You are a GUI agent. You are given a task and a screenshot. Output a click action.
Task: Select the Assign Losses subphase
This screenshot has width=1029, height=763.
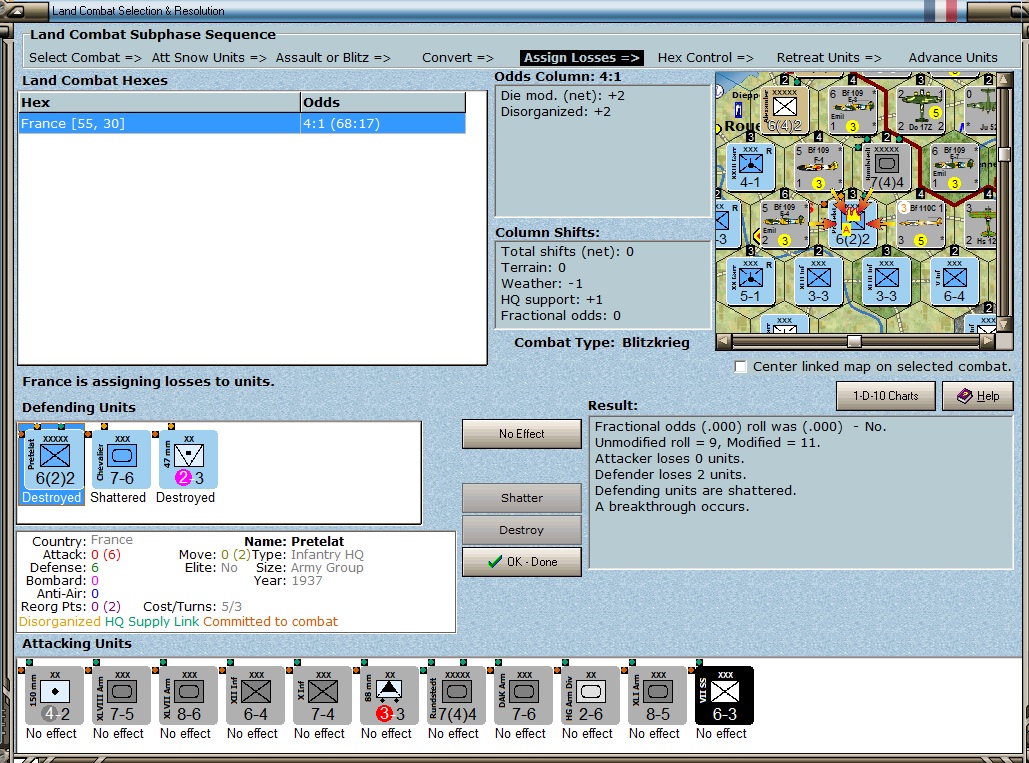[x=581, y=58]
